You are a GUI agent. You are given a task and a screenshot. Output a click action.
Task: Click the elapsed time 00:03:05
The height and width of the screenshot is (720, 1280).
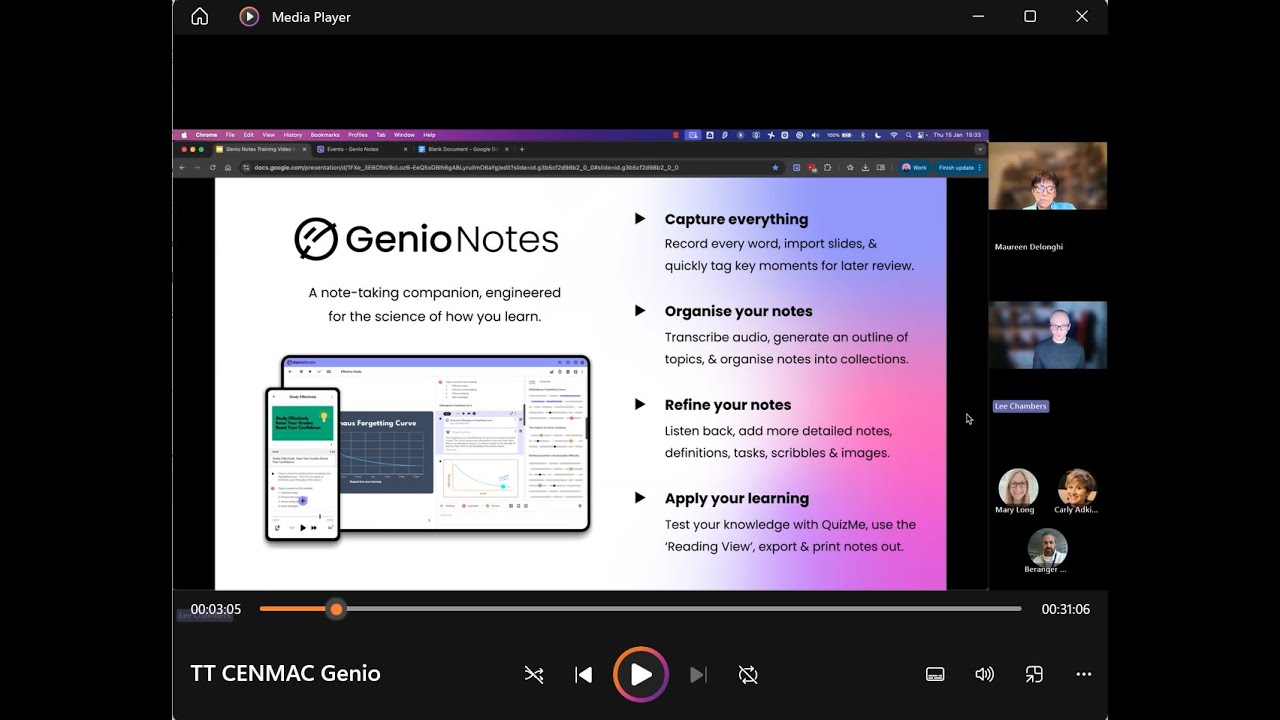tap(216, 609)
